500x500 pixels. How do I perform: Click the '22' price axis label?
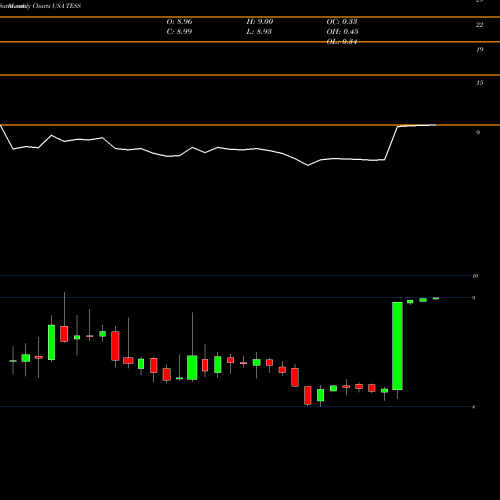[x=479, y=25]
